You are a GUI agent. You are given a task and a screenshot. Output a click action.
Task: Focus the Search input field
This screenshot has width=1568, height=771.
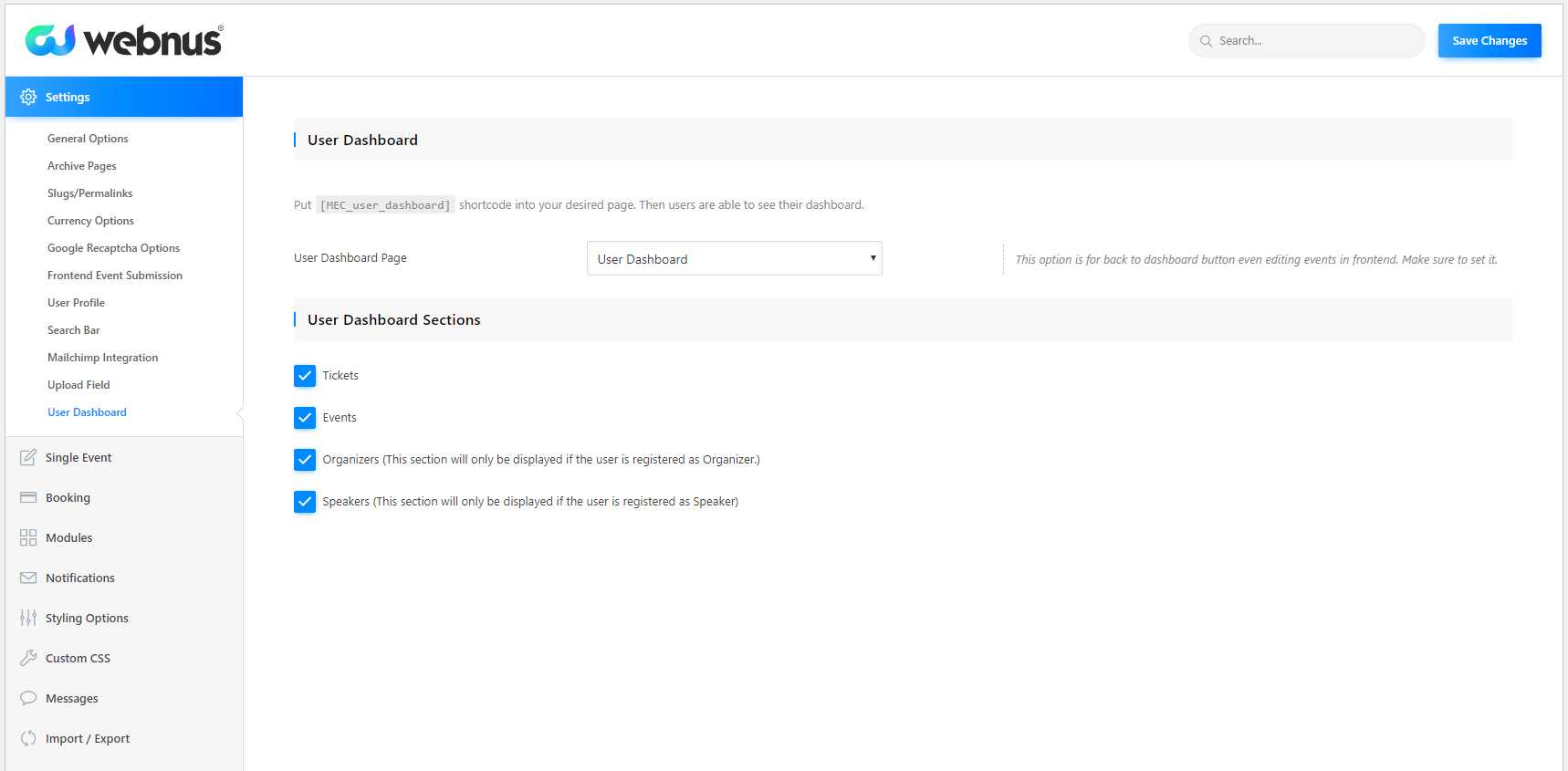click(1306, 41)
